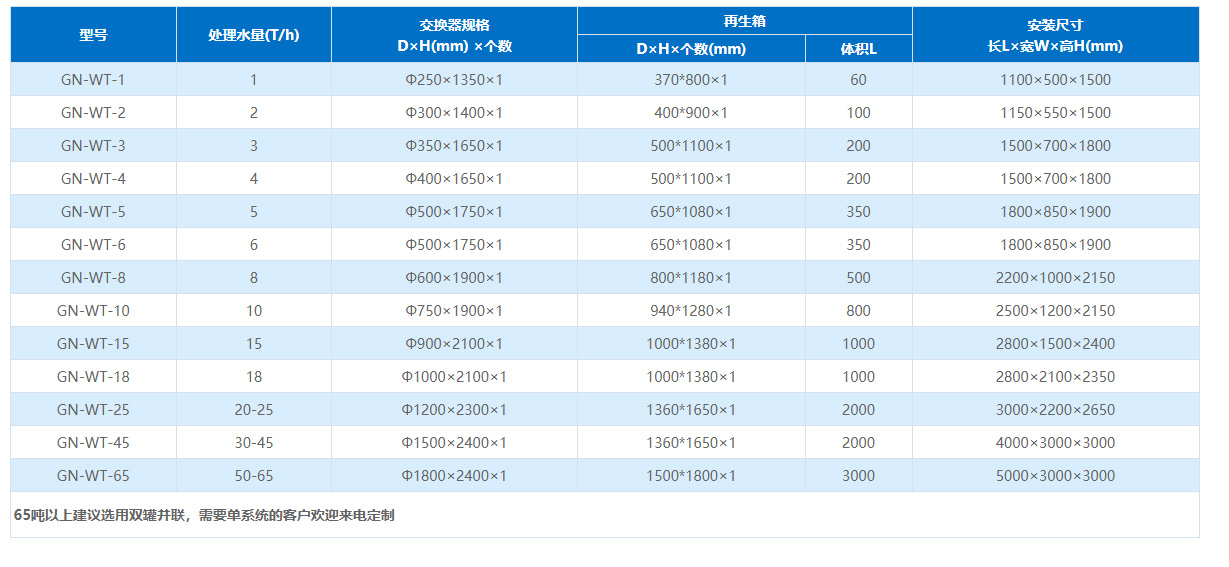
Task: Click the Φ250×1350×1 exchanger spec cell
Action: click(454, 80)
